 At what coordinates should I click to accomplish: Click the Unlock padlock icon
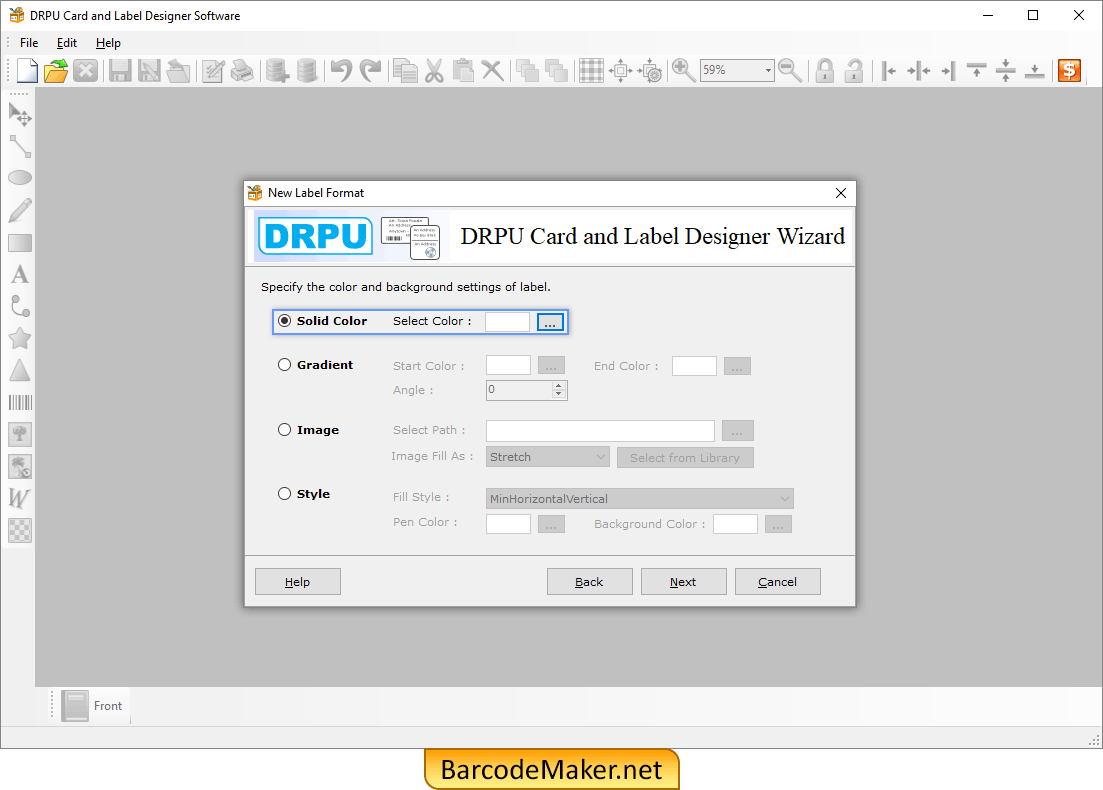tap(853, 70)
